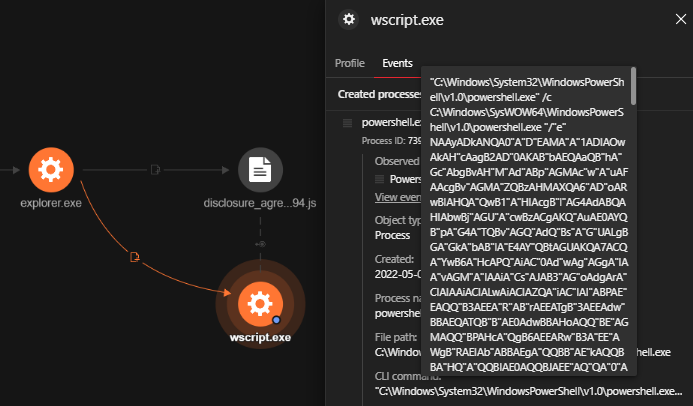Switch to the Events tab
Screen dimensions: 693x406
pyautogui.click(x=397, y=63)
